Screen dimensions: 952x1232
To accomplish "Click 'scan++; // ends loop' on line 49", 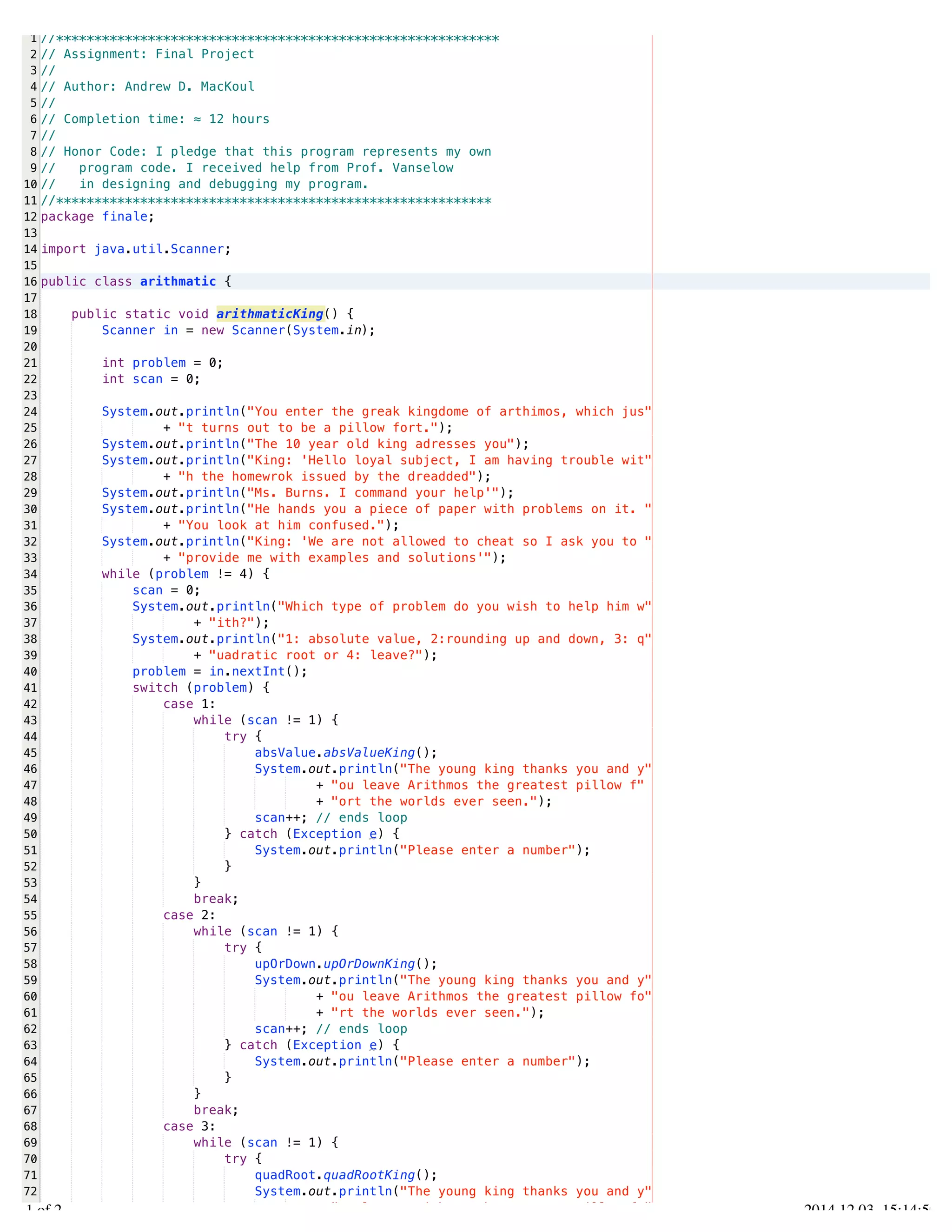I will click(x=331, y=818).
